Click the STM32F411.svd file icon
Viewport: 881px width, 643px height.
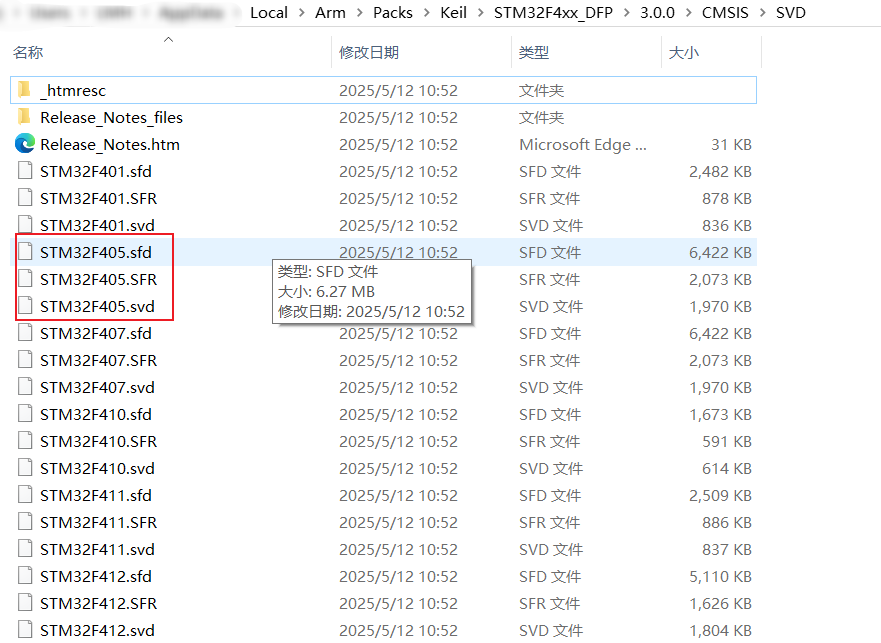click(25, 549)
